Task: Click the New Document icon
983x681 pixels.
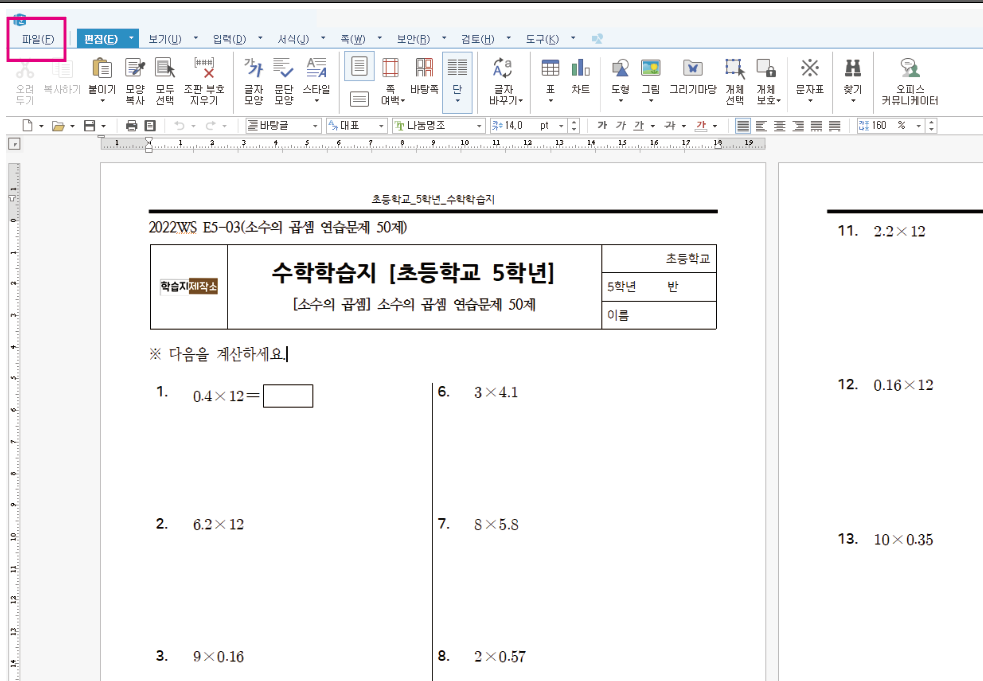Action: 28,125
